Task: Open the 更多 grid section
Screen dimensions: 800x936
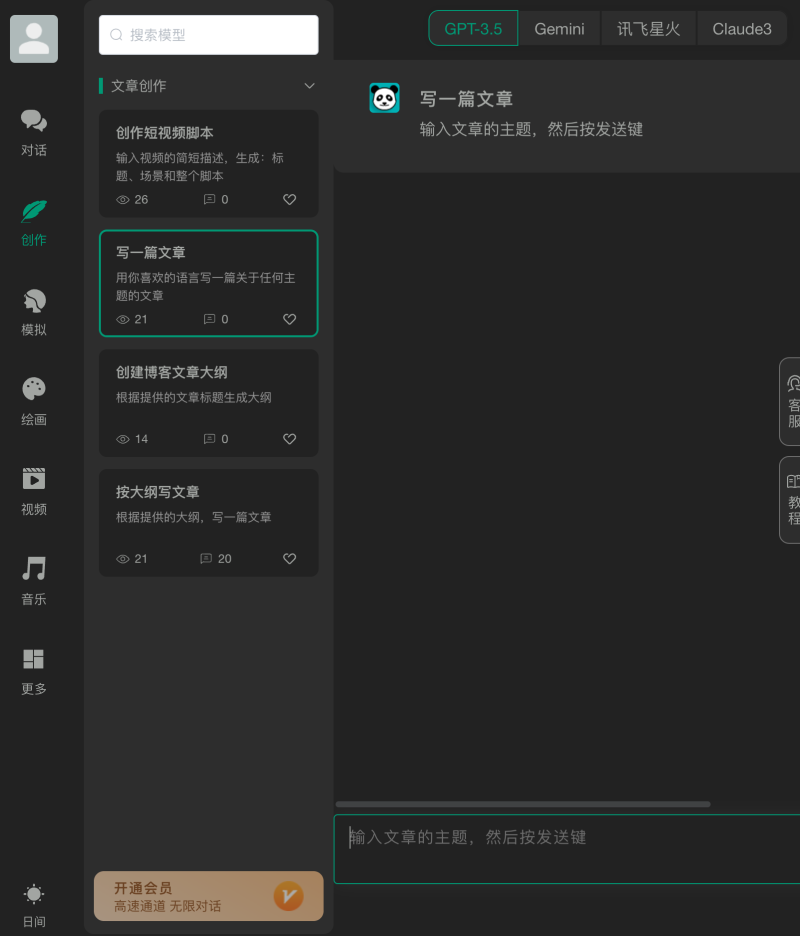Action: [34, 672]
